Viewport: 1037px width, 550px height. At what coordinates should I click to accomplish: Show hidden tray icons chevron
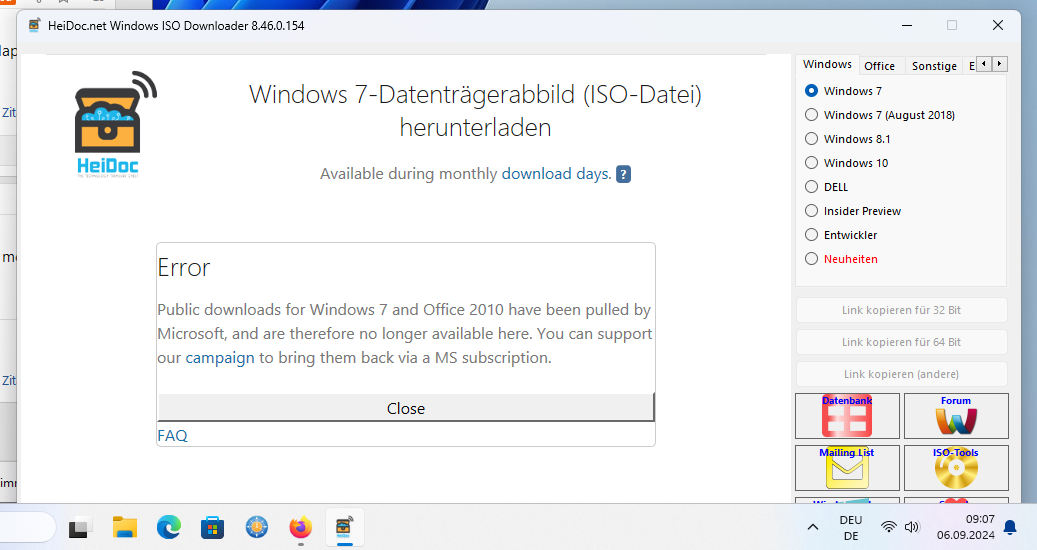click(x=813, y=527)
